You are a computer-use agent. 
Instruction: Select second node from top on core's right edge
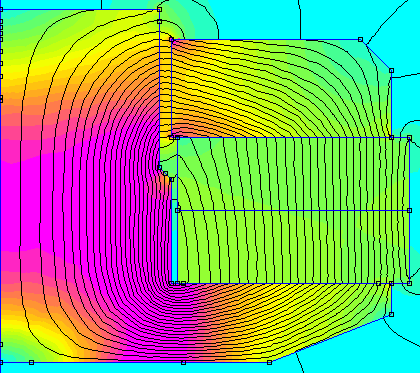(159, 22)
